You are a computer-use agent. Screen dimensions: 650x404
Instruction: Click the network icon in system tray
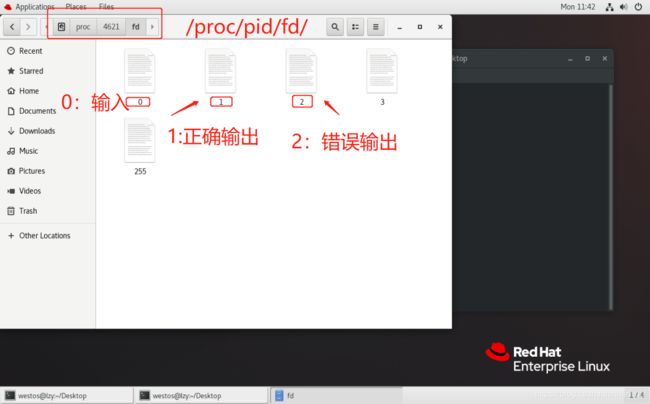609,7
